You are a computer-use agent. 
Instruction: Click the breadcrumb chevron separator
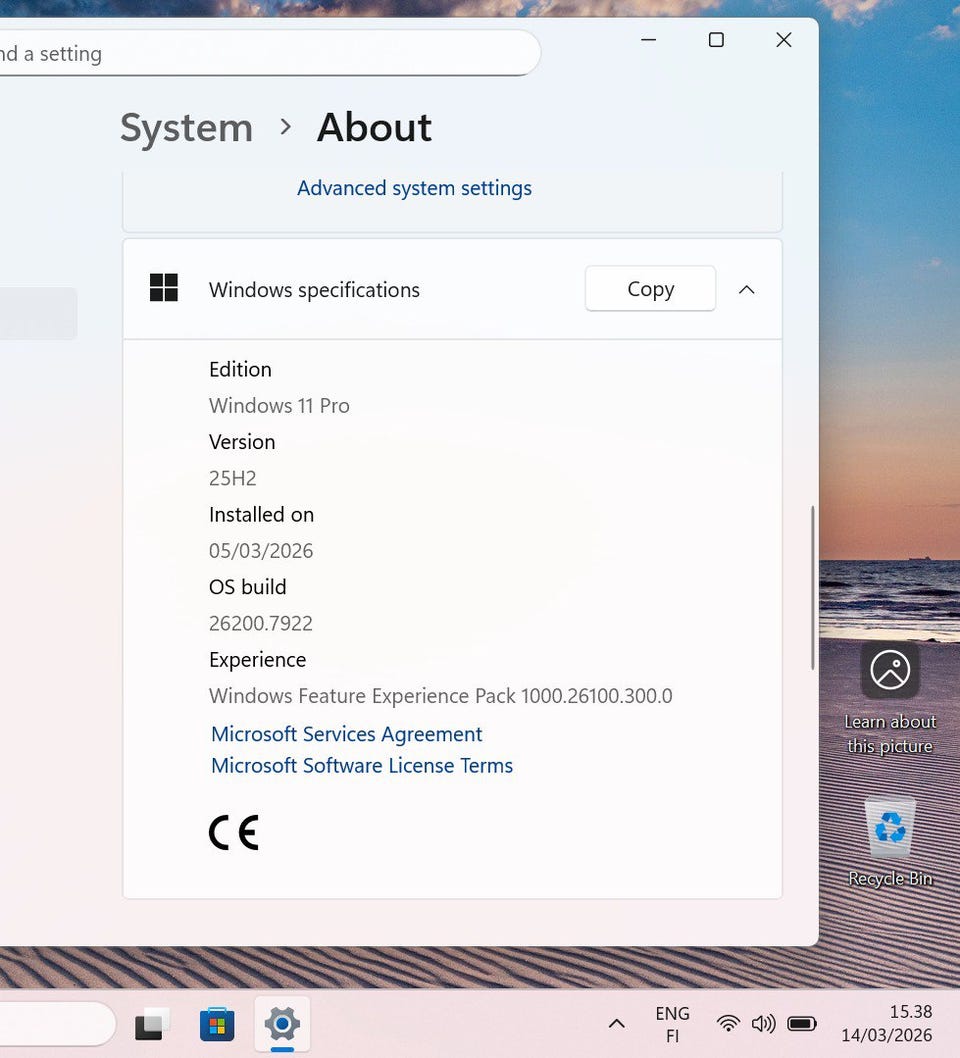click(x=285, y=127)
